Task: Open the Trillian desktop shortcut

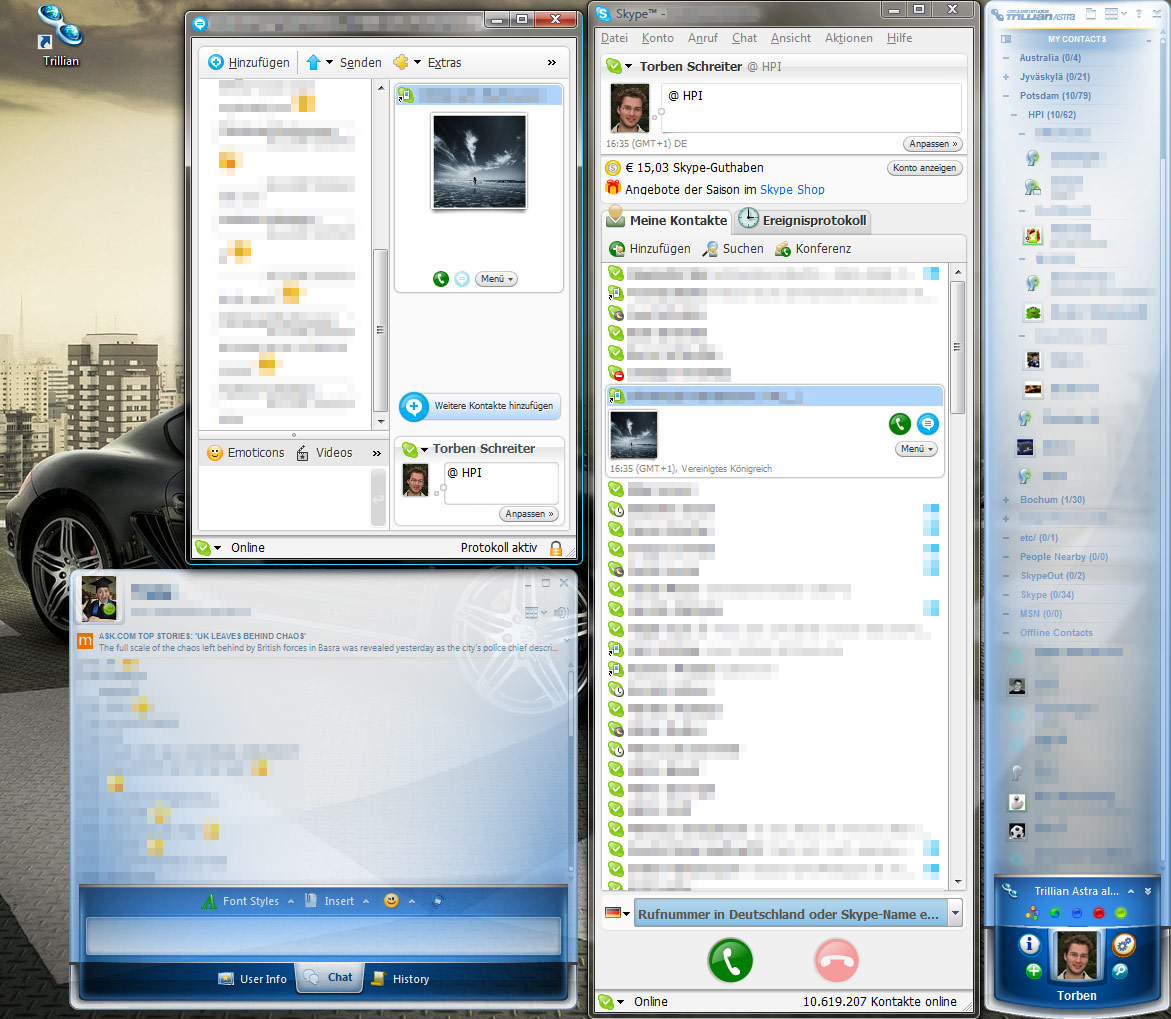Action: pos(60,35)
